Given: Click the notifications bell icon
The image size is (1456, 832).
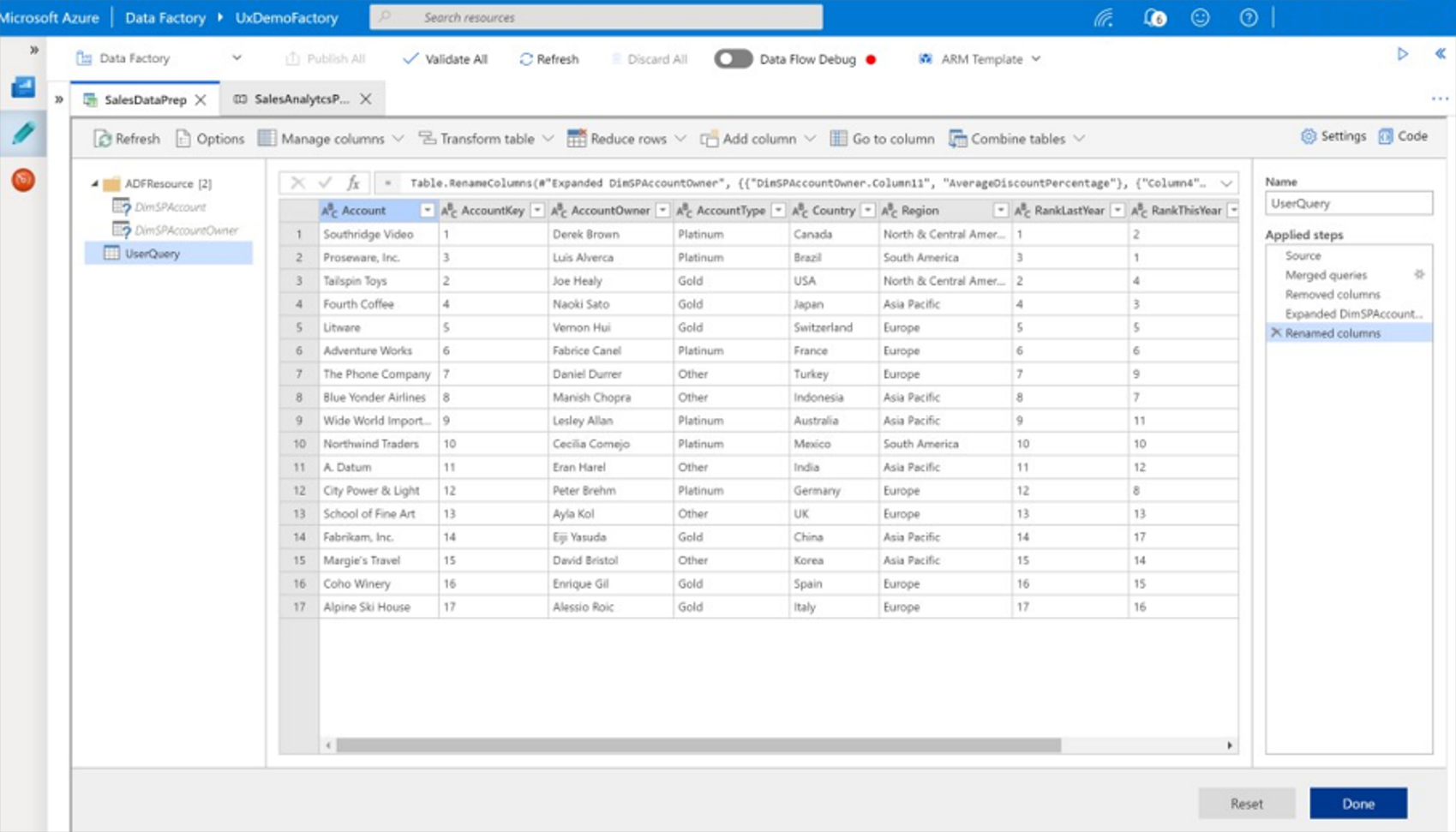Looking at the screenshot, I should (x=1153, y=17).
